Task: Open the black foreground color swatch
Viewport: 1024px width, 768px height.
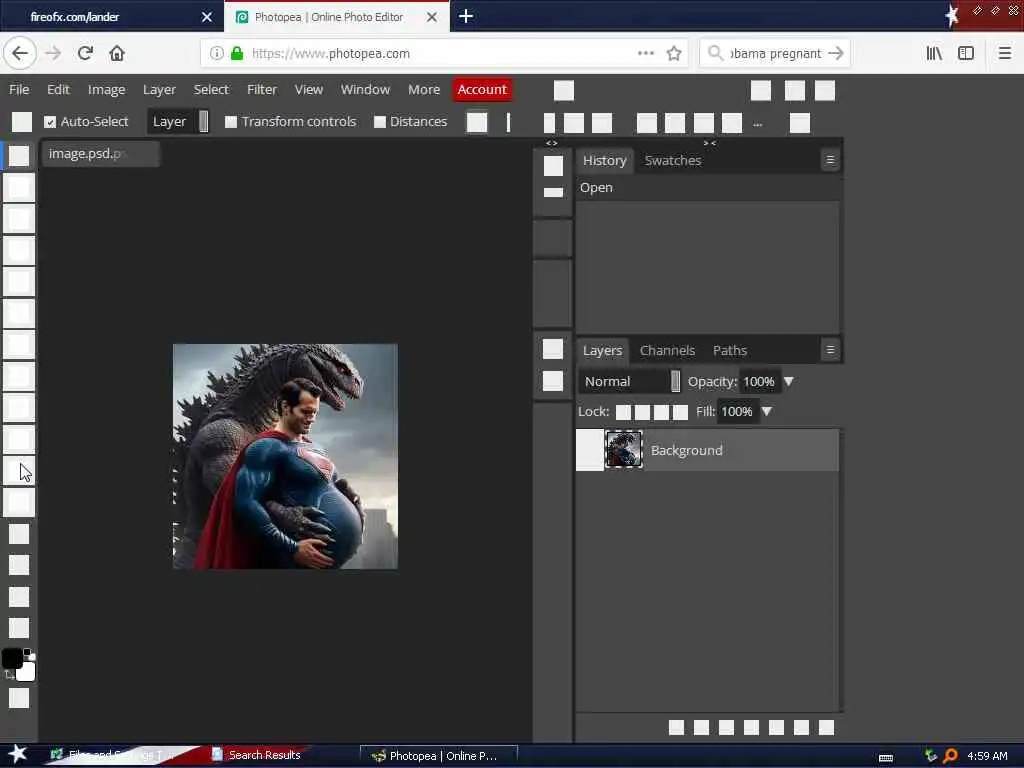Action: [x=12, y=658]
